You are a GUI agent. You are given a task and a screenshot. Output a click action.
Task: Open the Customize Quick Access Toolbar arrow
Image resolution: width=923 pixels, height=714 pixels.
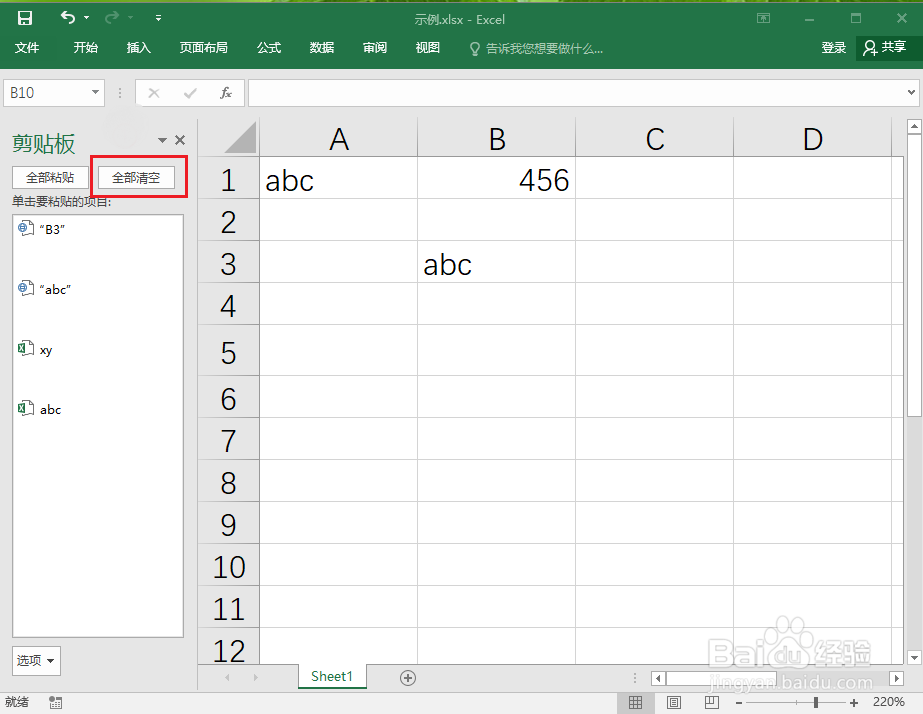(158, 17)
